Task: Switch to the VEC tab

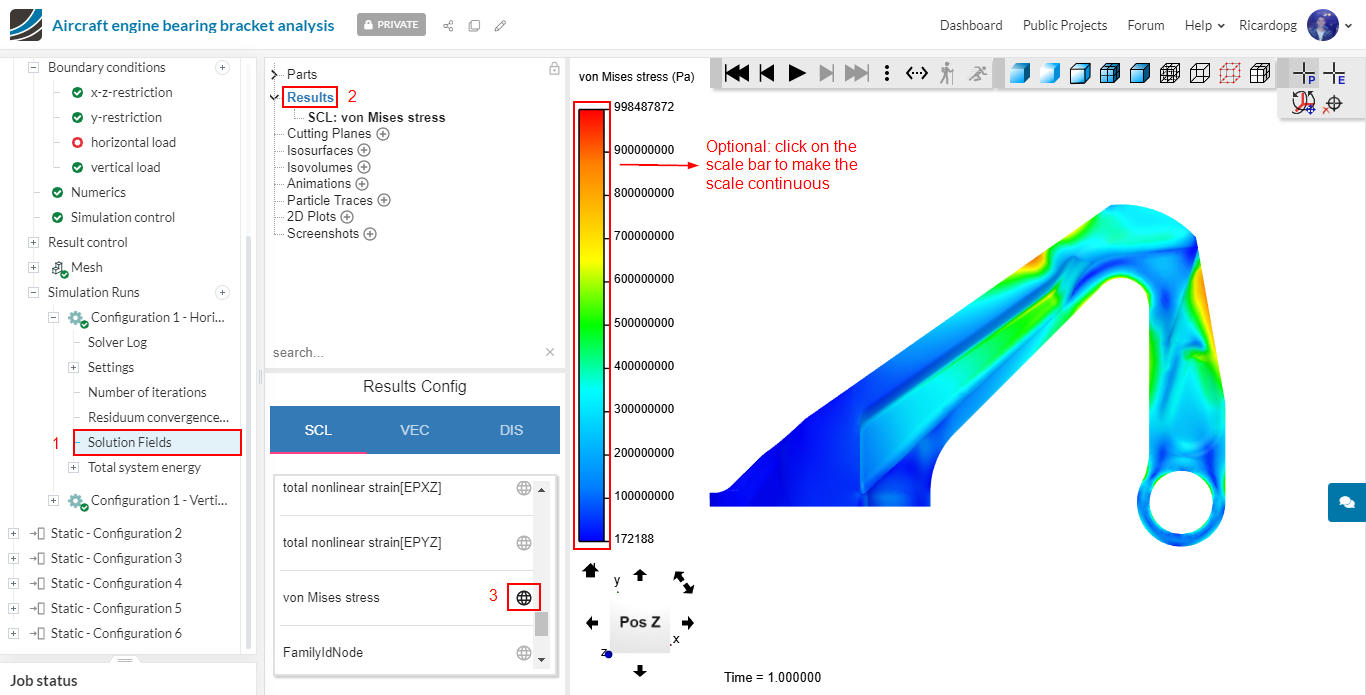Action: [x=415, y=430]
